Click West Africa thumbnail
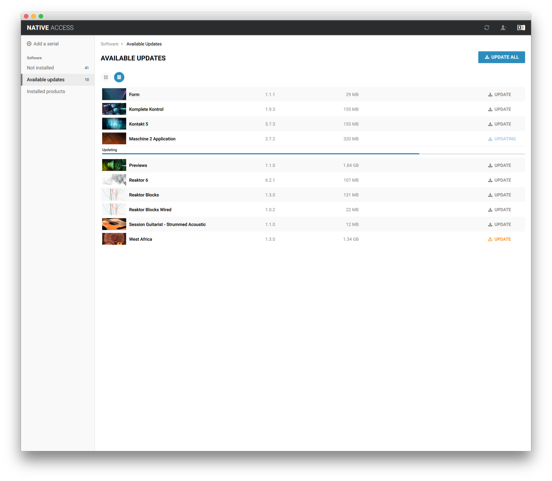This screenshot has width=552, height=481. point(114,239)
